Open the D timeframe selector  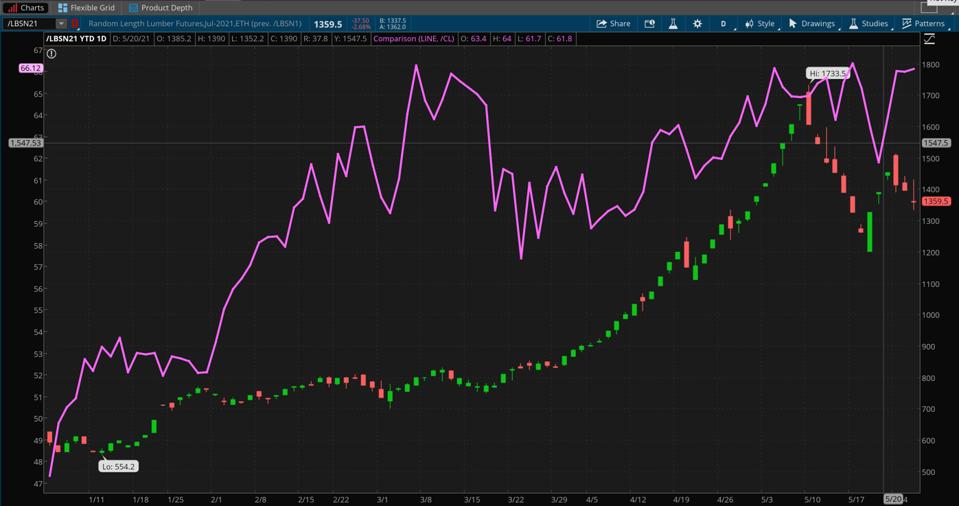pyautogui.click(x=723, y=23)
